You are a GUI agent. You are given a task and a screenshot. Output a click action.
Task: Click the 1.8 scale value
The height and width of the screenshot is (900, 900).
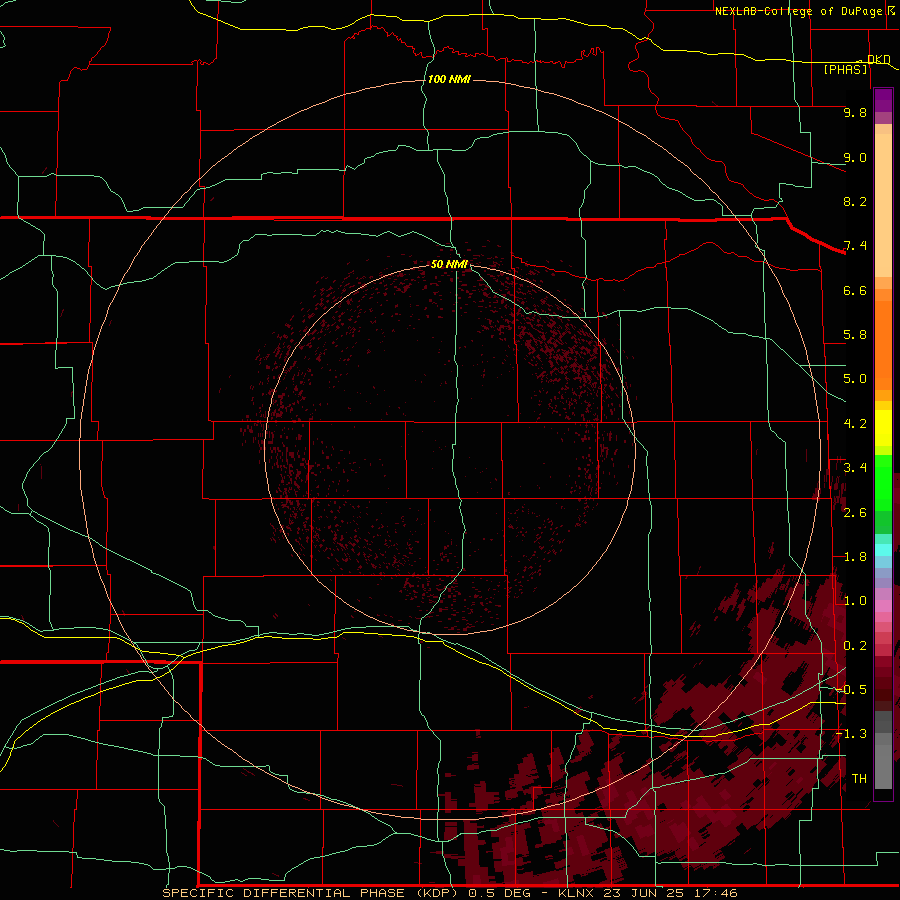click(855, 557)
